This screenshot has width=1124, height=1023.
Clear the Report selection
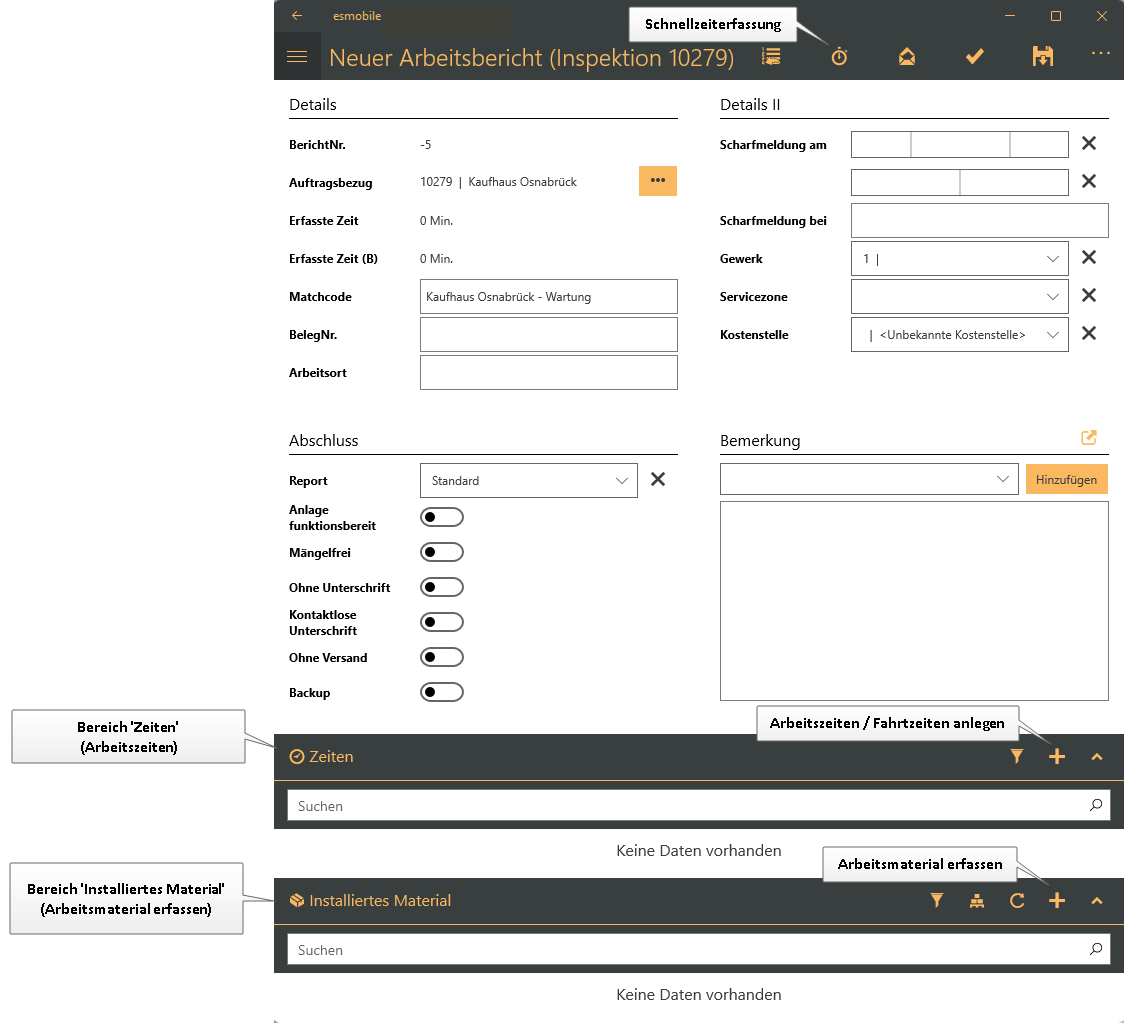(658, 480)
